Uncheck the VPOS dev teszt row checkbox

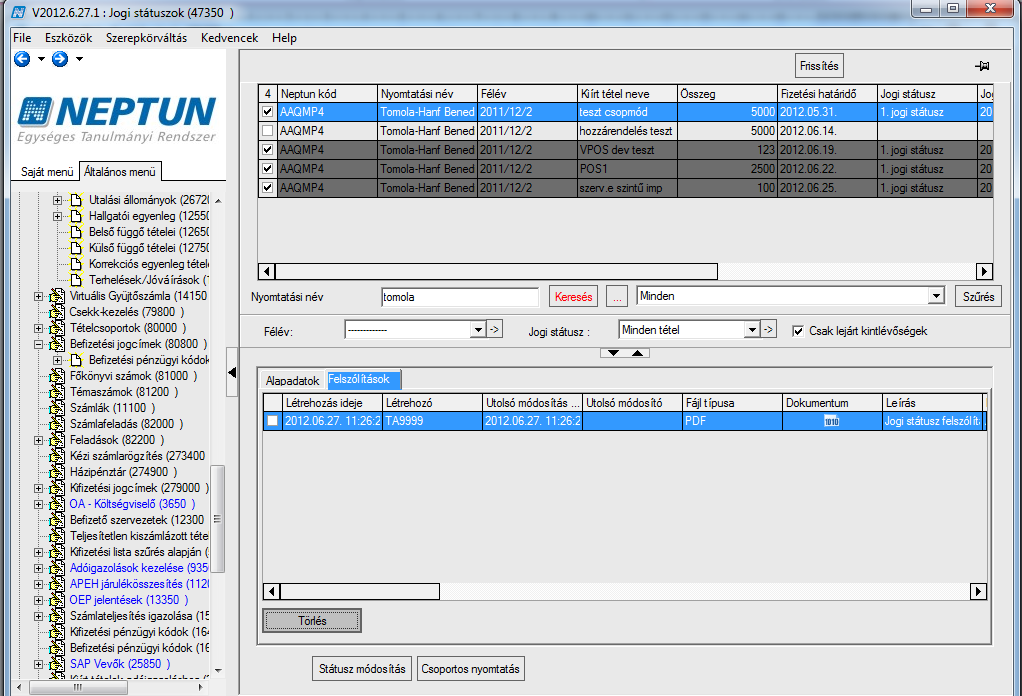pyautogui.click(x=267, y=150)
